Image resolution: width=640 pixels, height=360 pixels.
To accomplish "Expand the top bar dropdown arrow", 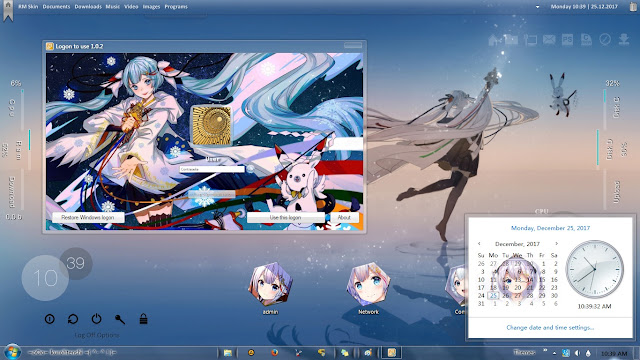I will (538, 7).
